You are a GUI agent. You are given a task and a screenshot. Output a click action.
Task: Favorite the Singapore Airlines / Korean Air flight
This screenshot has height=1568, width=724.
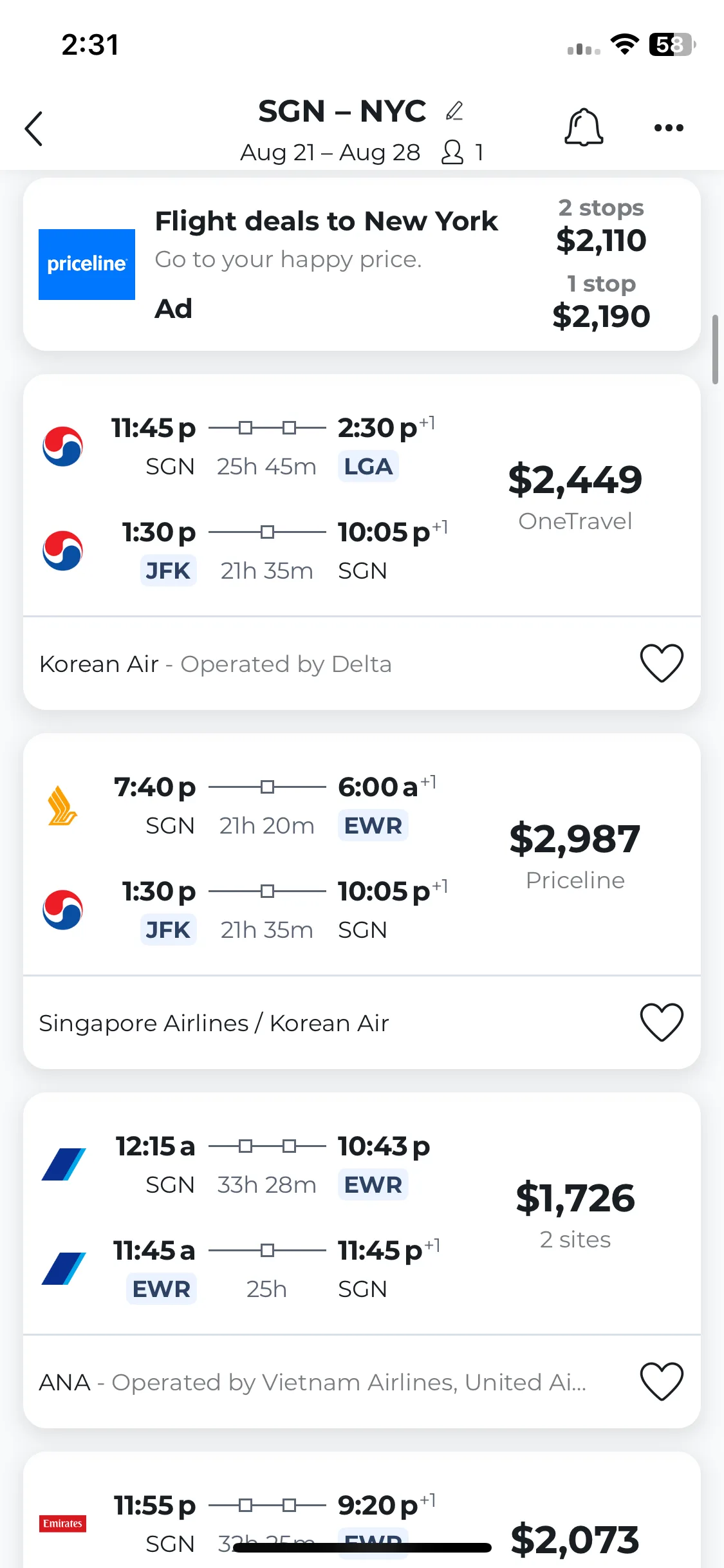(662, 1022)
